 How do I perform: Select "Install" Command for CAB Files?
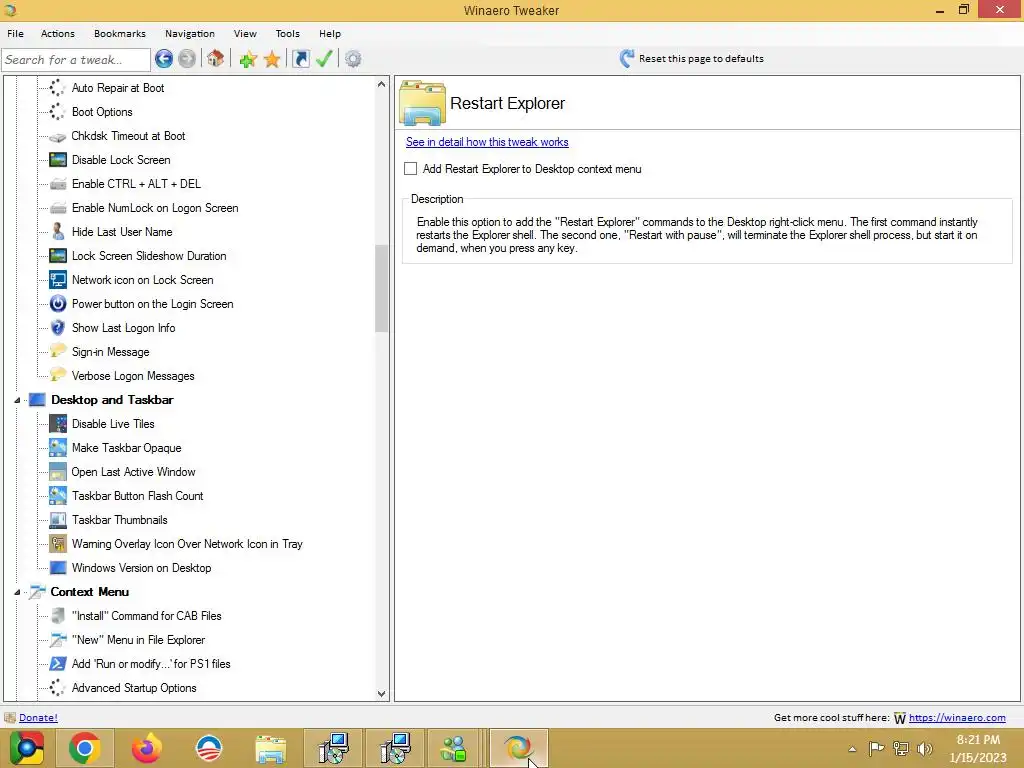146,616
